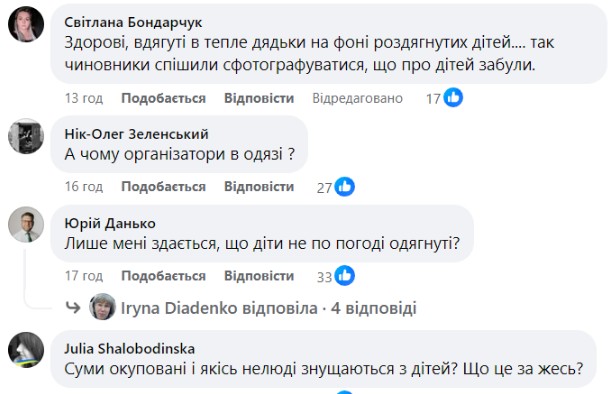Like Юрій Данько's comment with Подобається

click(x=163, y=276)
